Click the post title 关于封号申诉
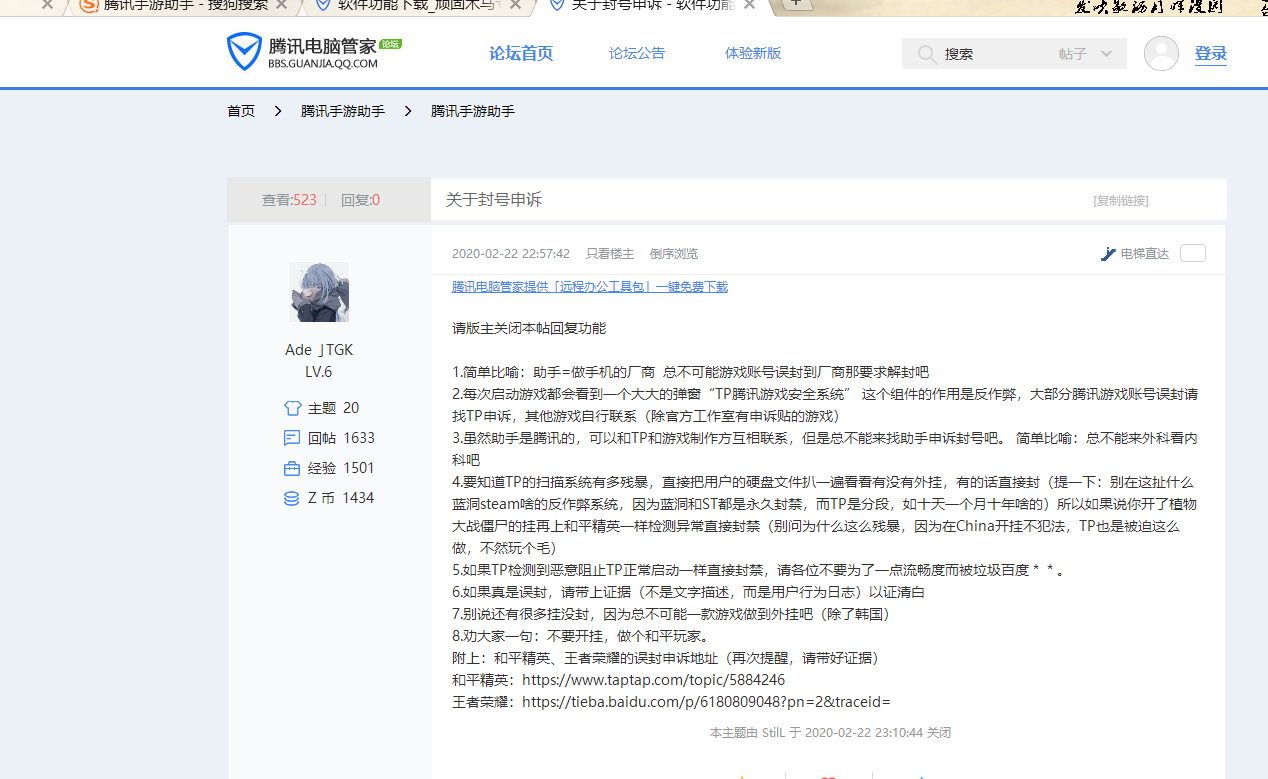The image size is (1268, 779). click(494, 200)
